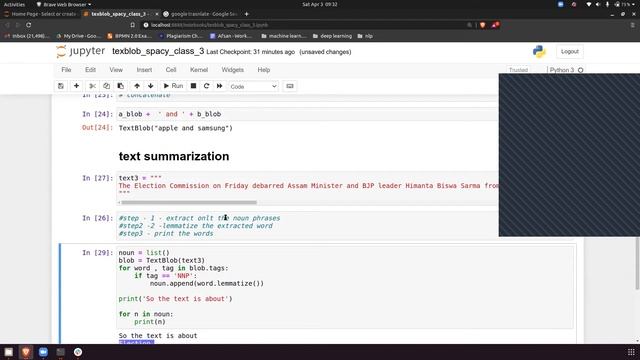Open the Brave Rewards icon
This screenshot has height=360, width=640.
(495, 25)
